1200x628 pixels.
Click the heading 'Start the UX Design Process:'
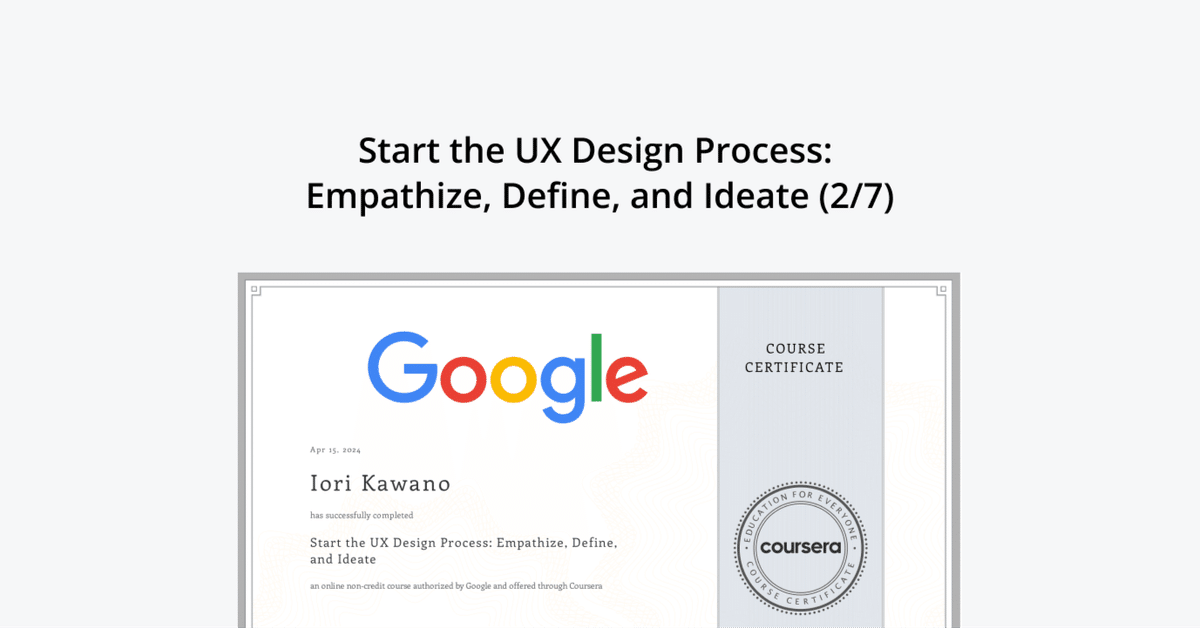[x=595, y=151]
